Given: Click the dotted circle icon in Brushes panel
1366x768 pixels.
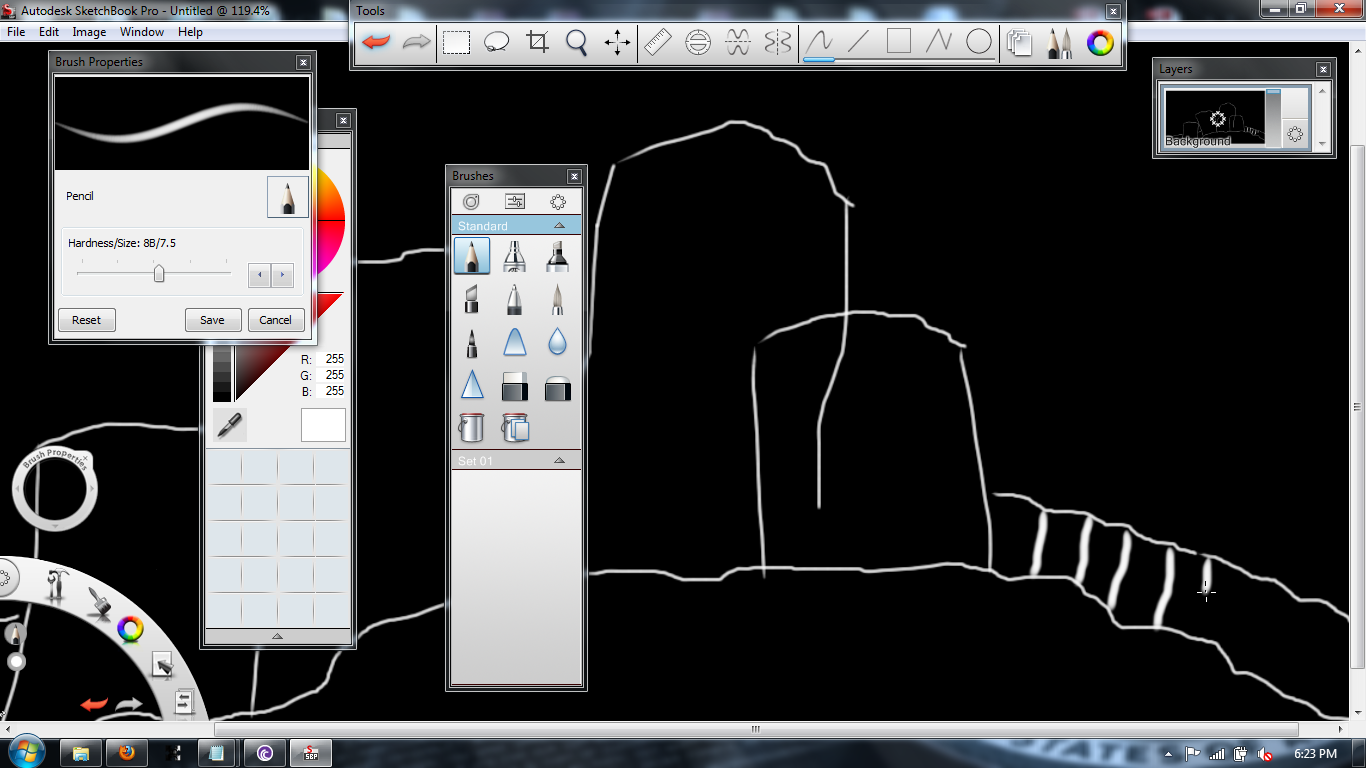Looking at the screenshot, I should 558,201.
